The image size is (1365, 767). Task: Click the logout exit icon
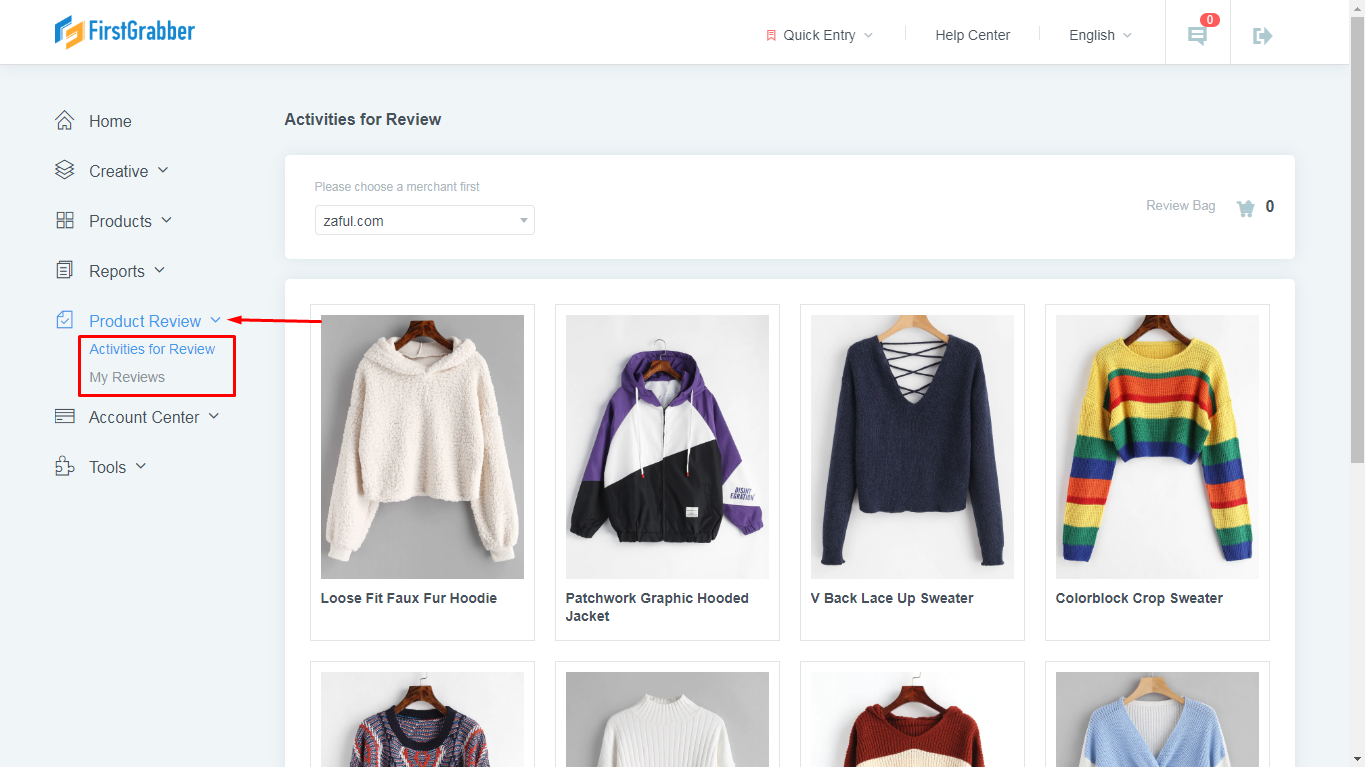[x=1263, y=36]
